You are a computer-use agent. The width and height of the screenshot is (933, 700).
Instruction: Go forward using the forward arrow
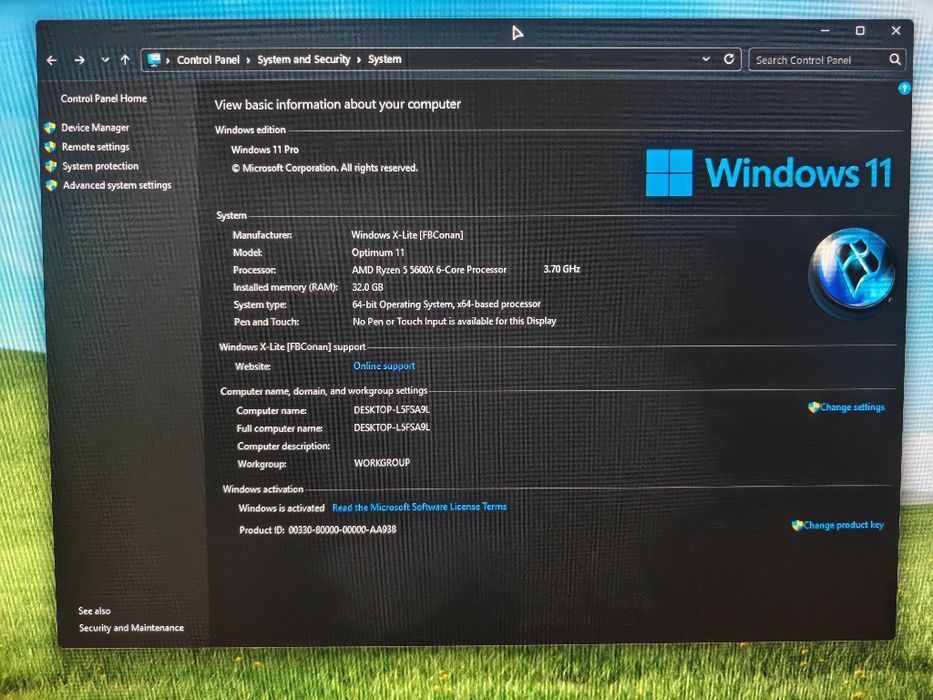click(x=79, y=60)
